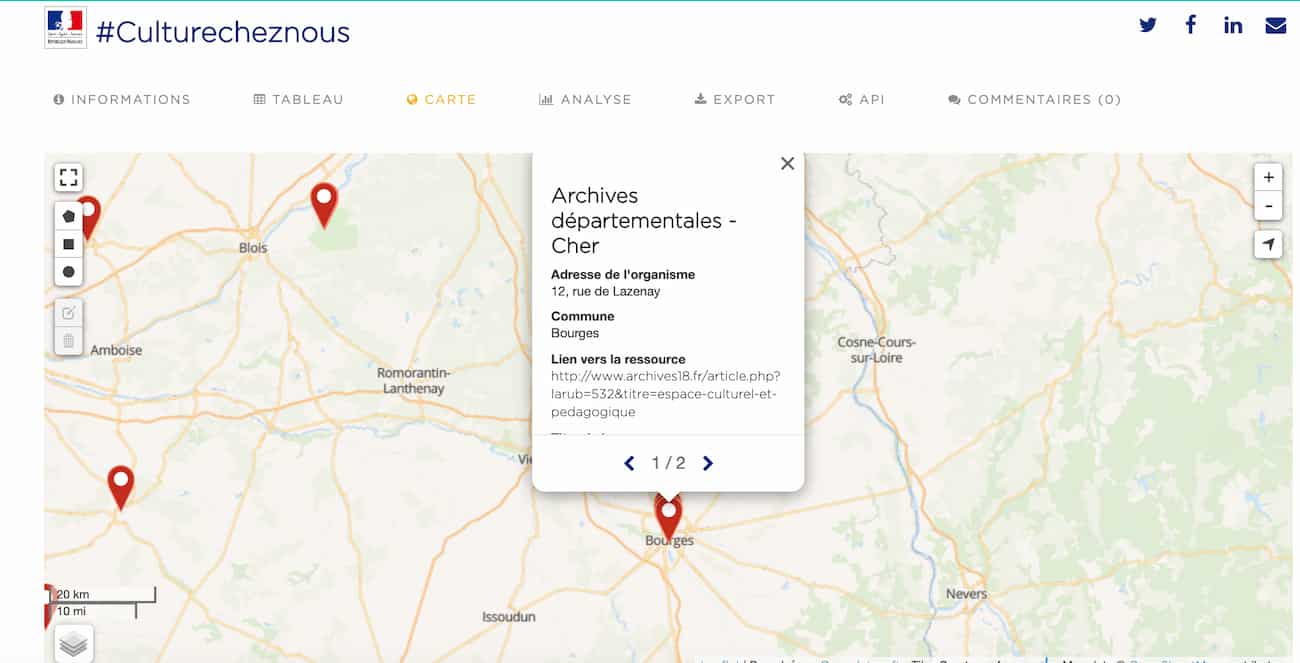Screen dimensions: 1300x663
Task: Click the delete layers trash icon
Action: pyautogui.click(x=68, y=341)
